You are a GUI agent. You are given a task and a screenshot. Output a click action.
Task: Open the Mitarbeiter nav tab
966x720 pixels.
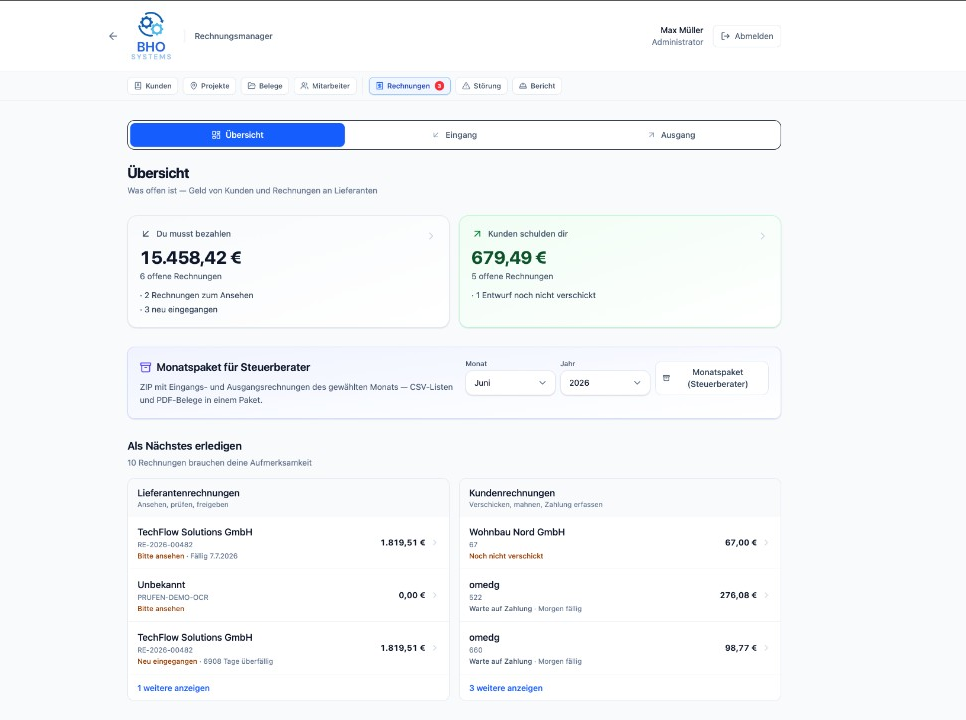pyautogui.click(x=325, y=86)
